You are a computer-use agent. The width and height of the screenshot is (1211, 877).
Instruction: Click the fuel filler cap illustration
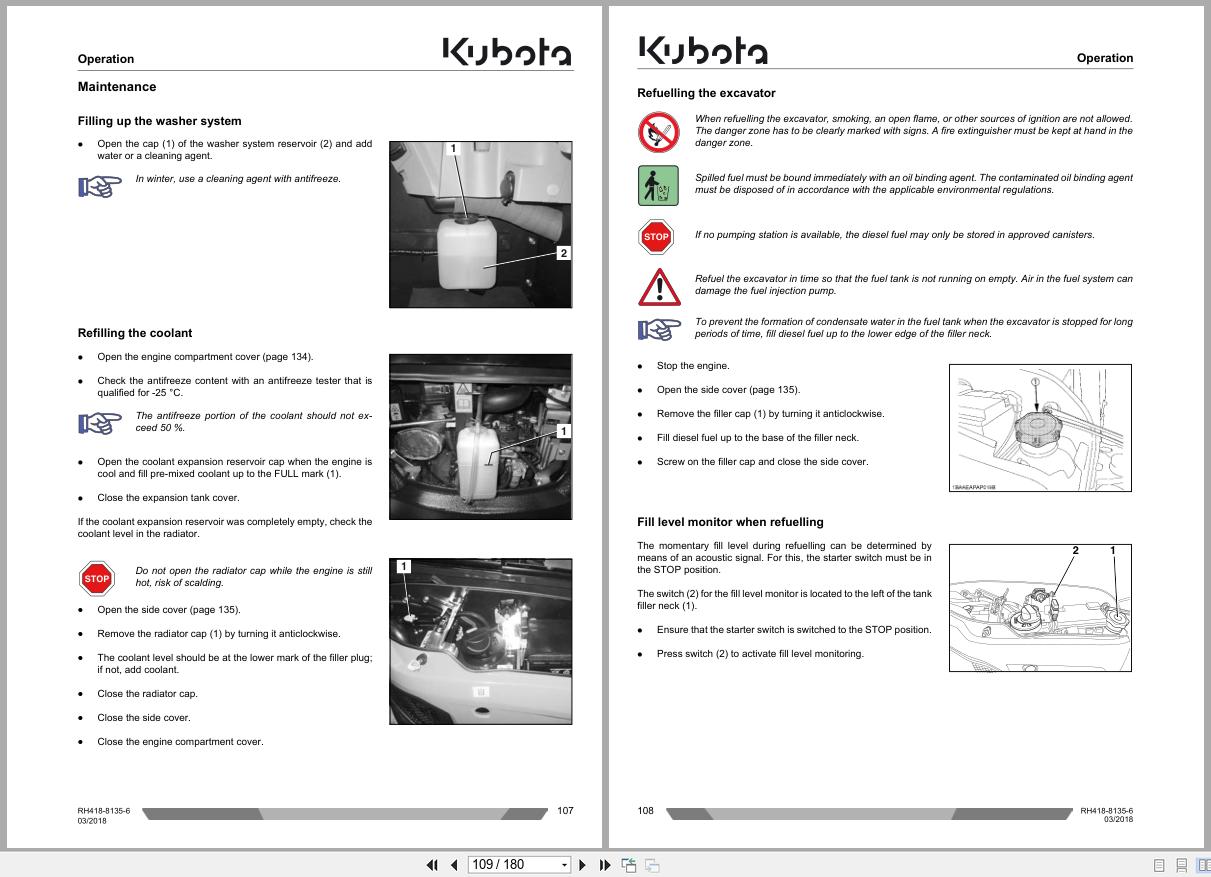(x=1040, y=427)
